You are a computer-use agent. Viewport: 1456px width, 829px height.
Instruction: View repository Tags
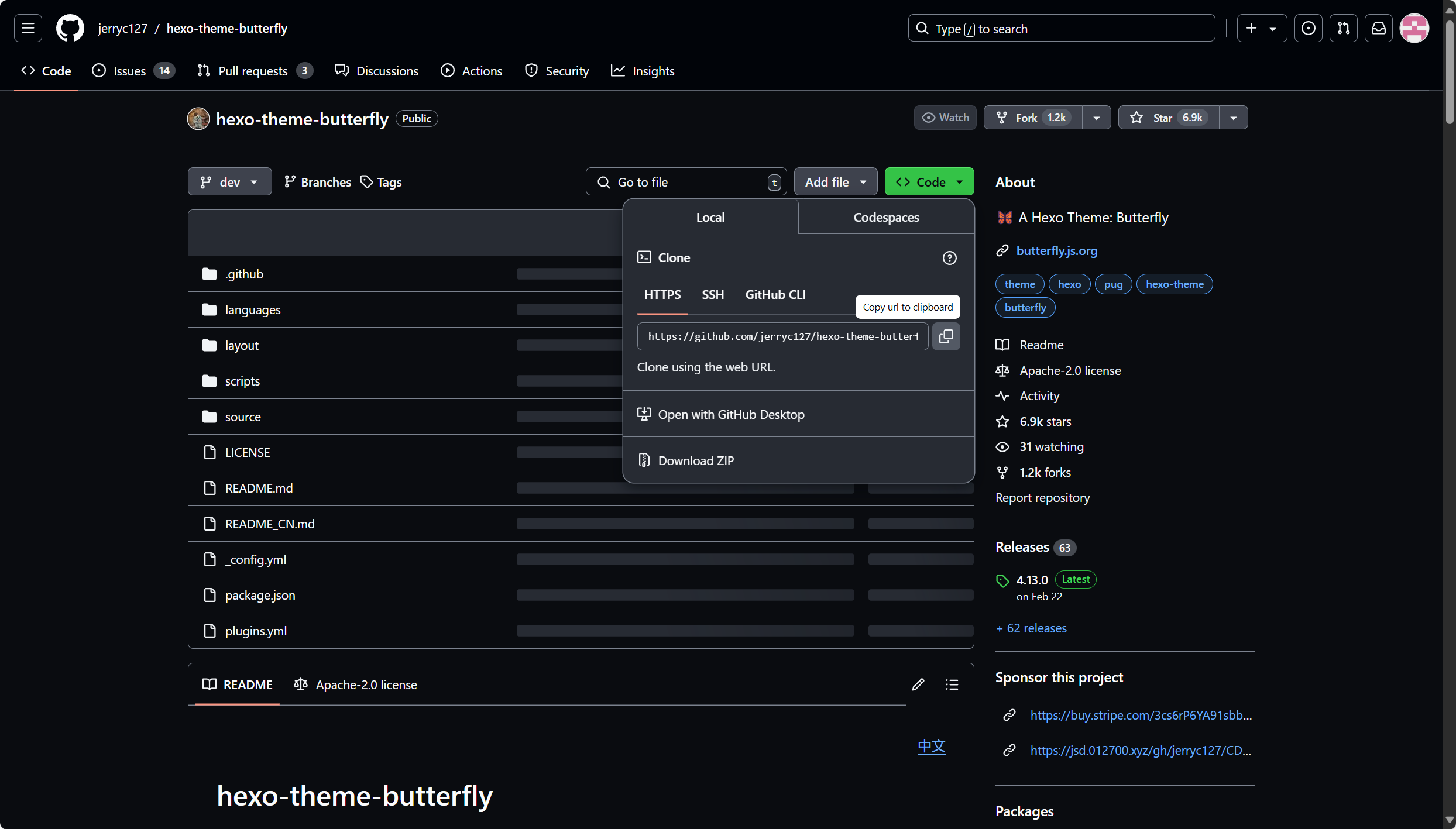[x=381, y=182]
